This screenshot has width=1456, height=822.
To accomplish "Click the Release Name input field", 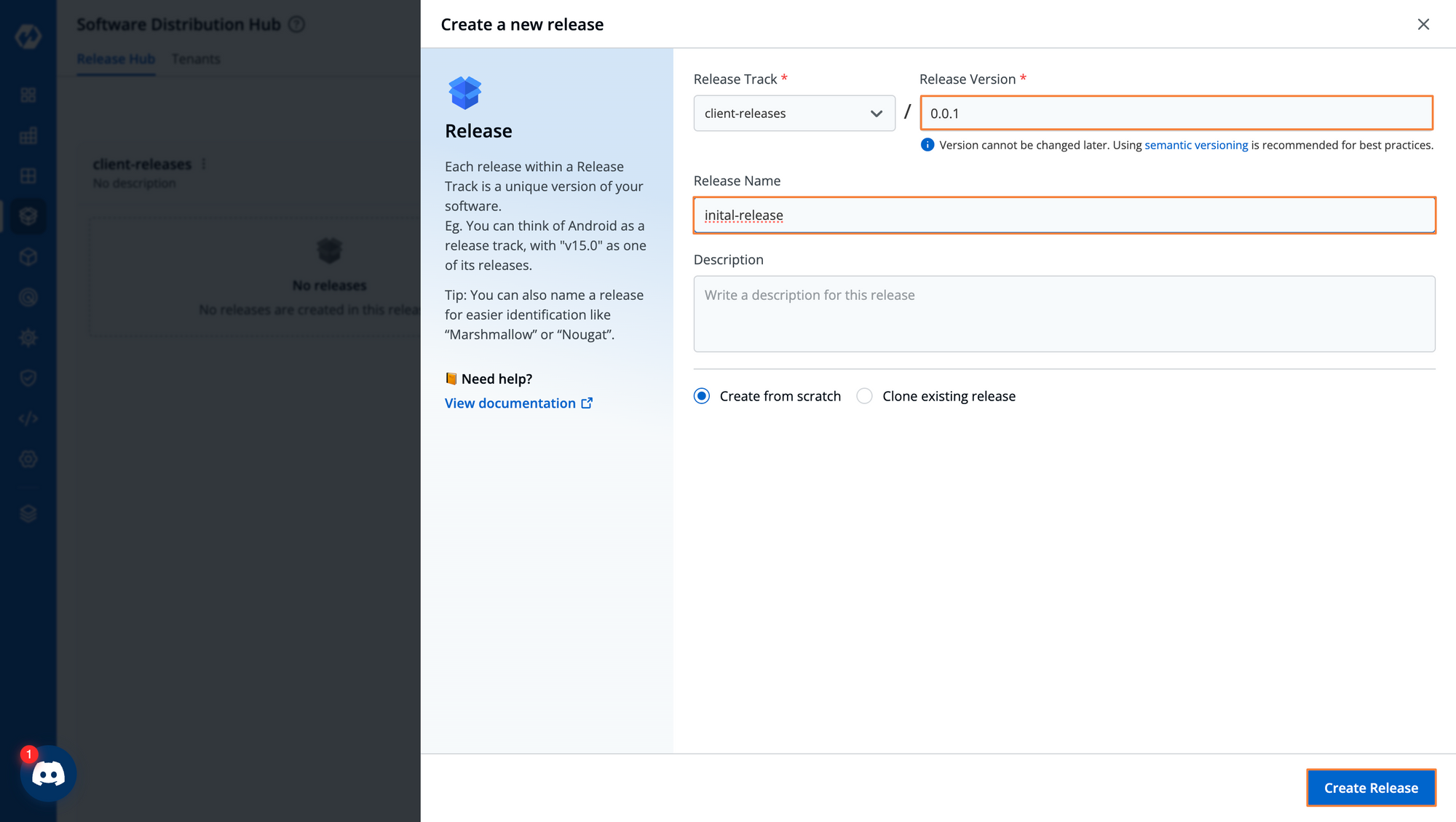I will pos(1064,215).
